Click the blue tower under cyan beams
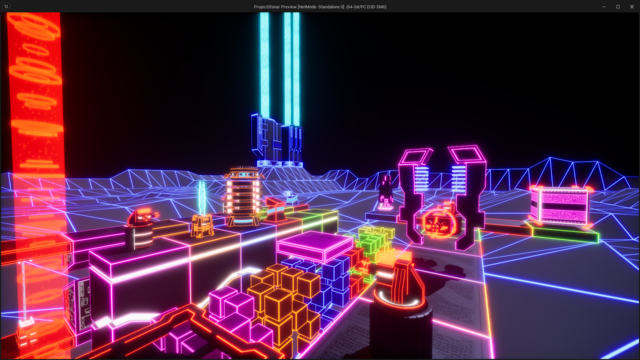 point(277,141)
